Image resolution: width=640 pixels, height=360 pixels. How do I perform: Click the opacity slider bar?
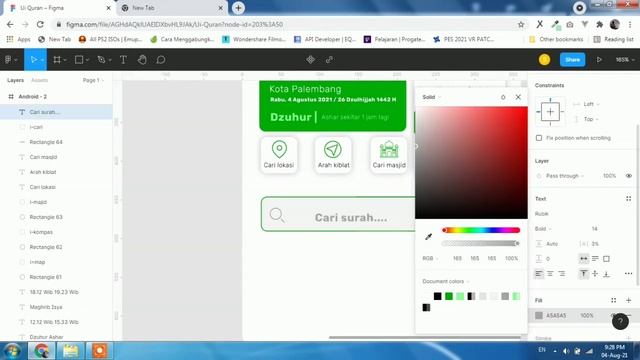(481, 244)
